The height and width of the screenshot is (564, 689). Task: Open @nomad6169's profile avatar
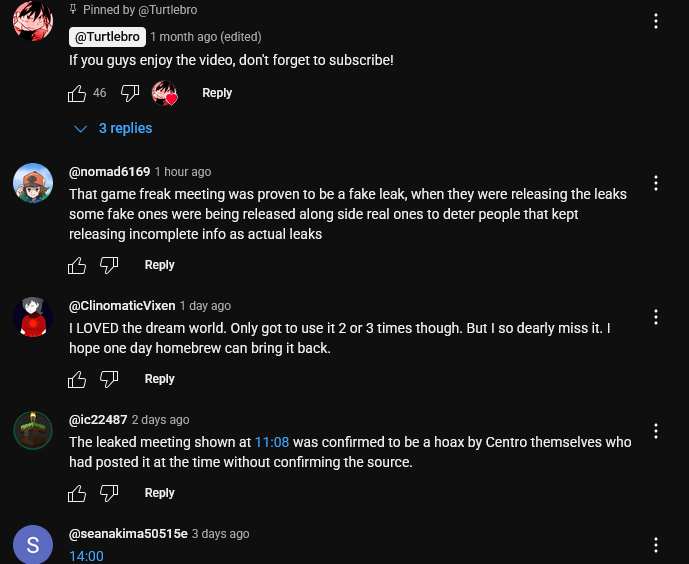tap(33, 183)
